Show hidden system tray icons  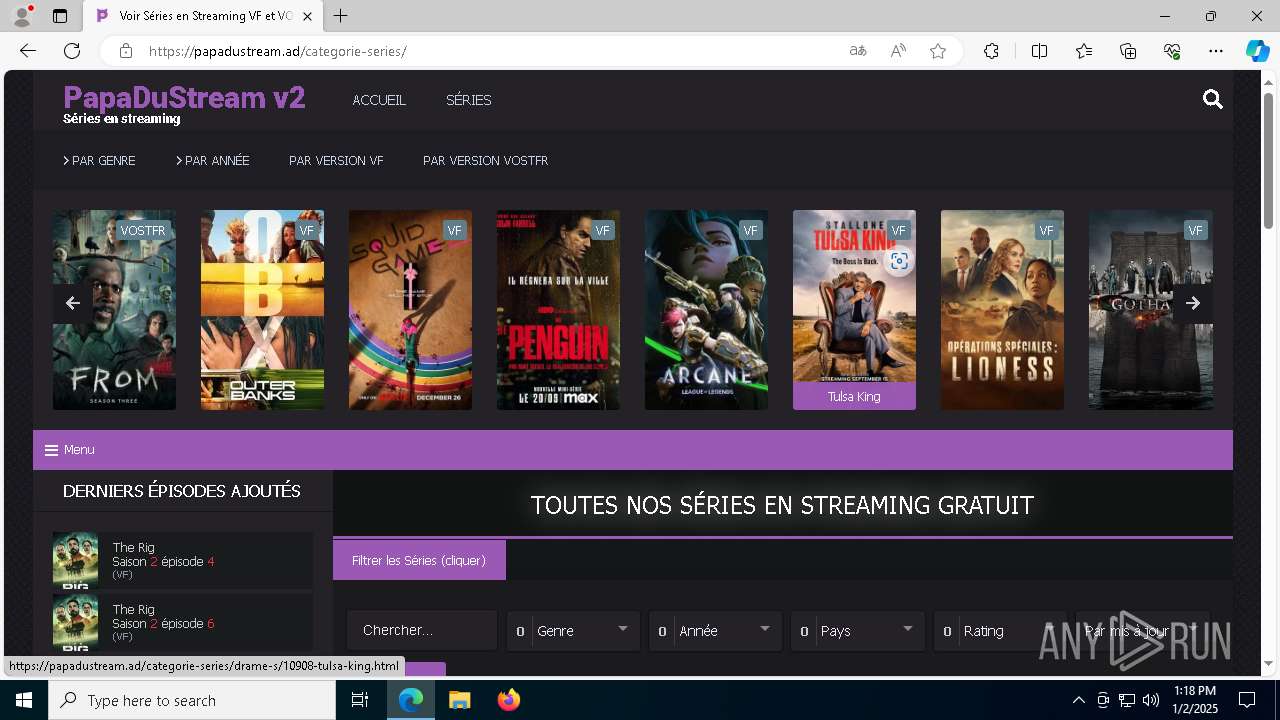click(1078, 700)
